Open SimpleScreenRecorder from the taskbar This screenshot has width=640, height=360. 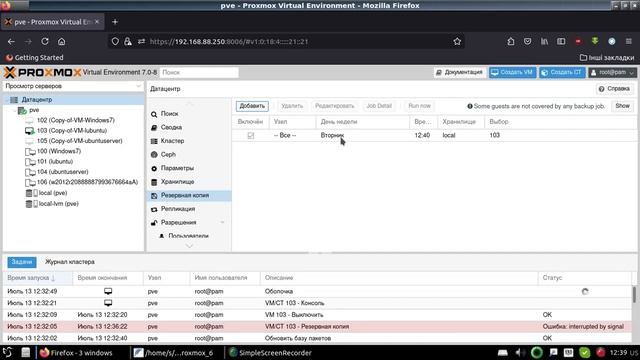[x=270, y=353]
